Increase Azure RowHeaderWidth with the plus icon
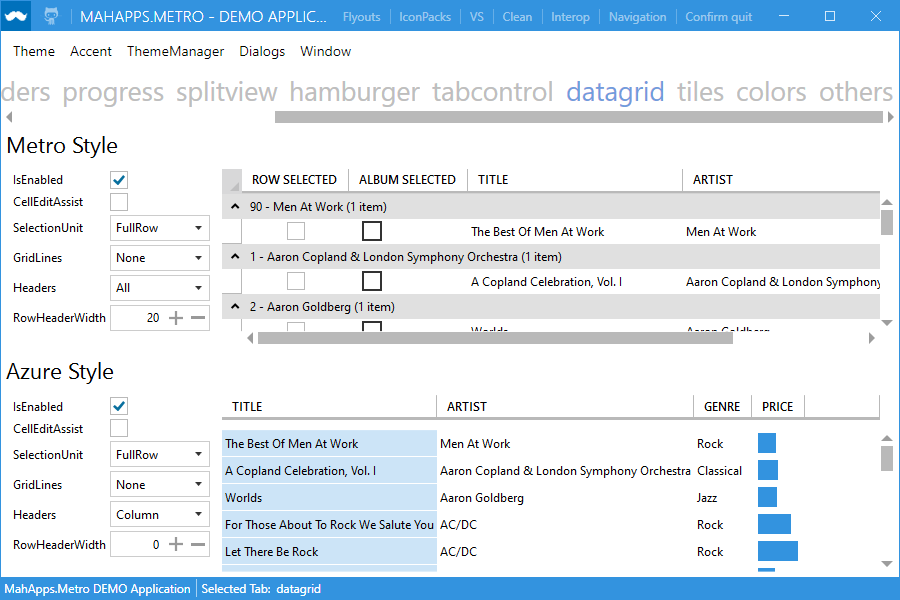 point(175,544)
